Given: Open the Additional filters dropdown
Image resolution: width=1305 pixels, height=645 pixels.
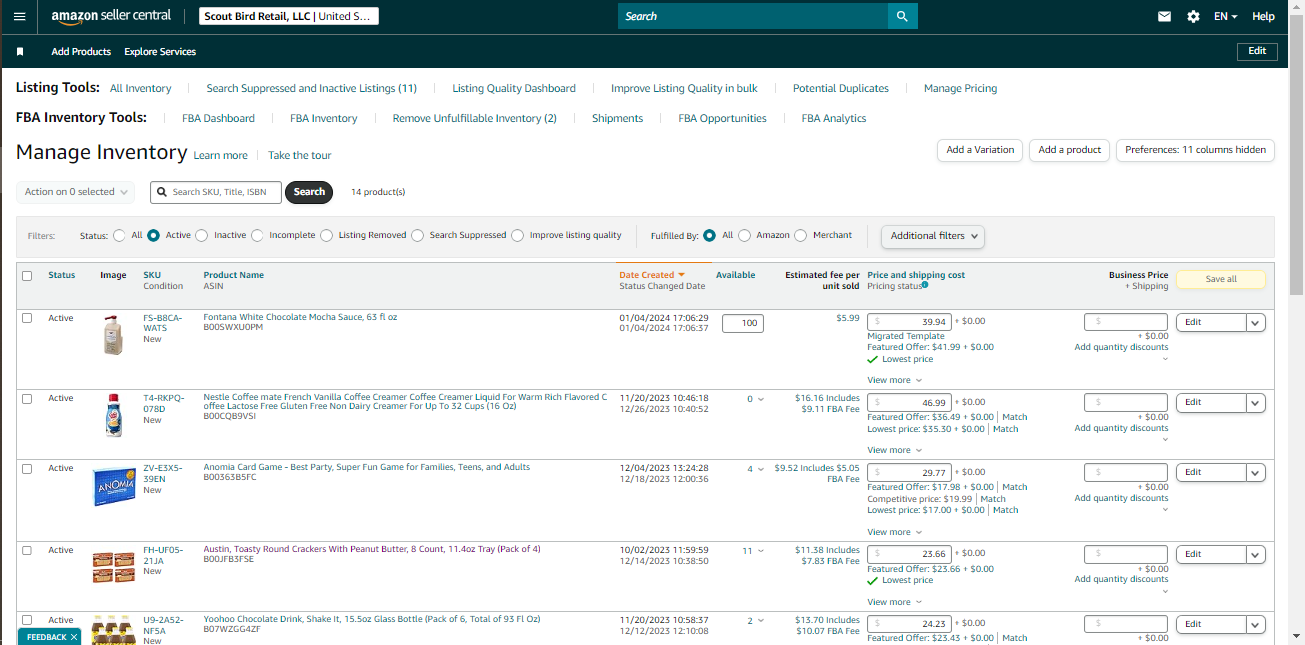Looking at the screenshot, I should point(932,236).
